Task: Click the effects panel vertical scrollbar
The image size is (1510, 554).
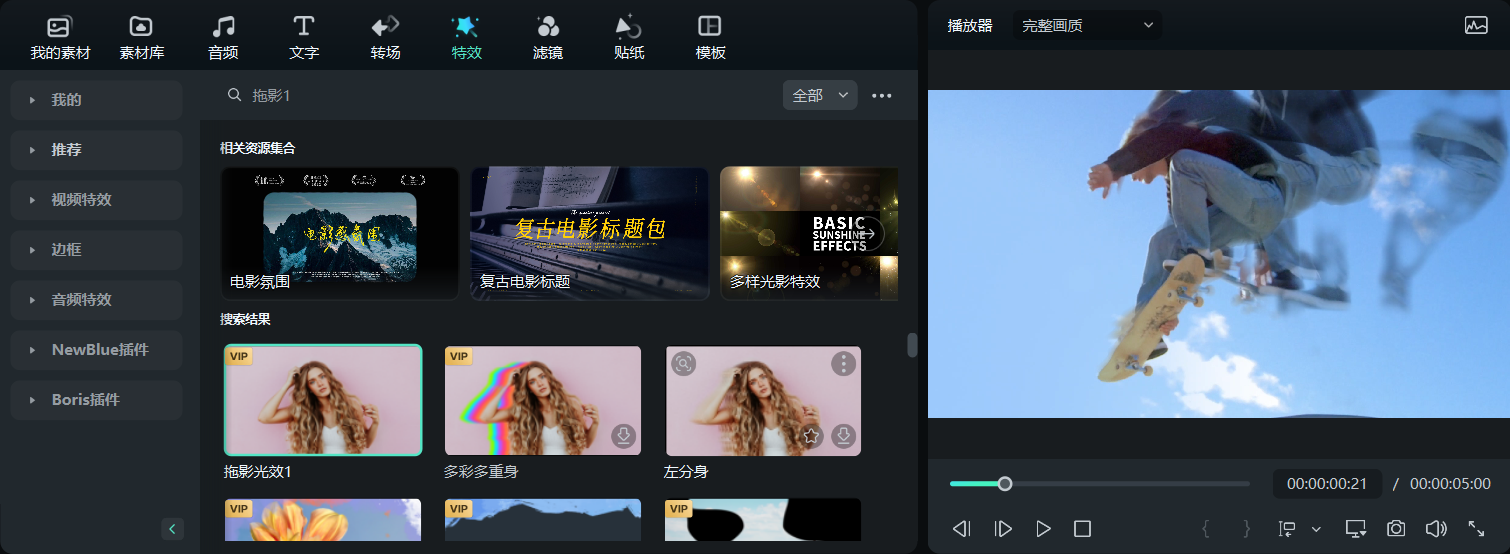Action: click(912, 345)
